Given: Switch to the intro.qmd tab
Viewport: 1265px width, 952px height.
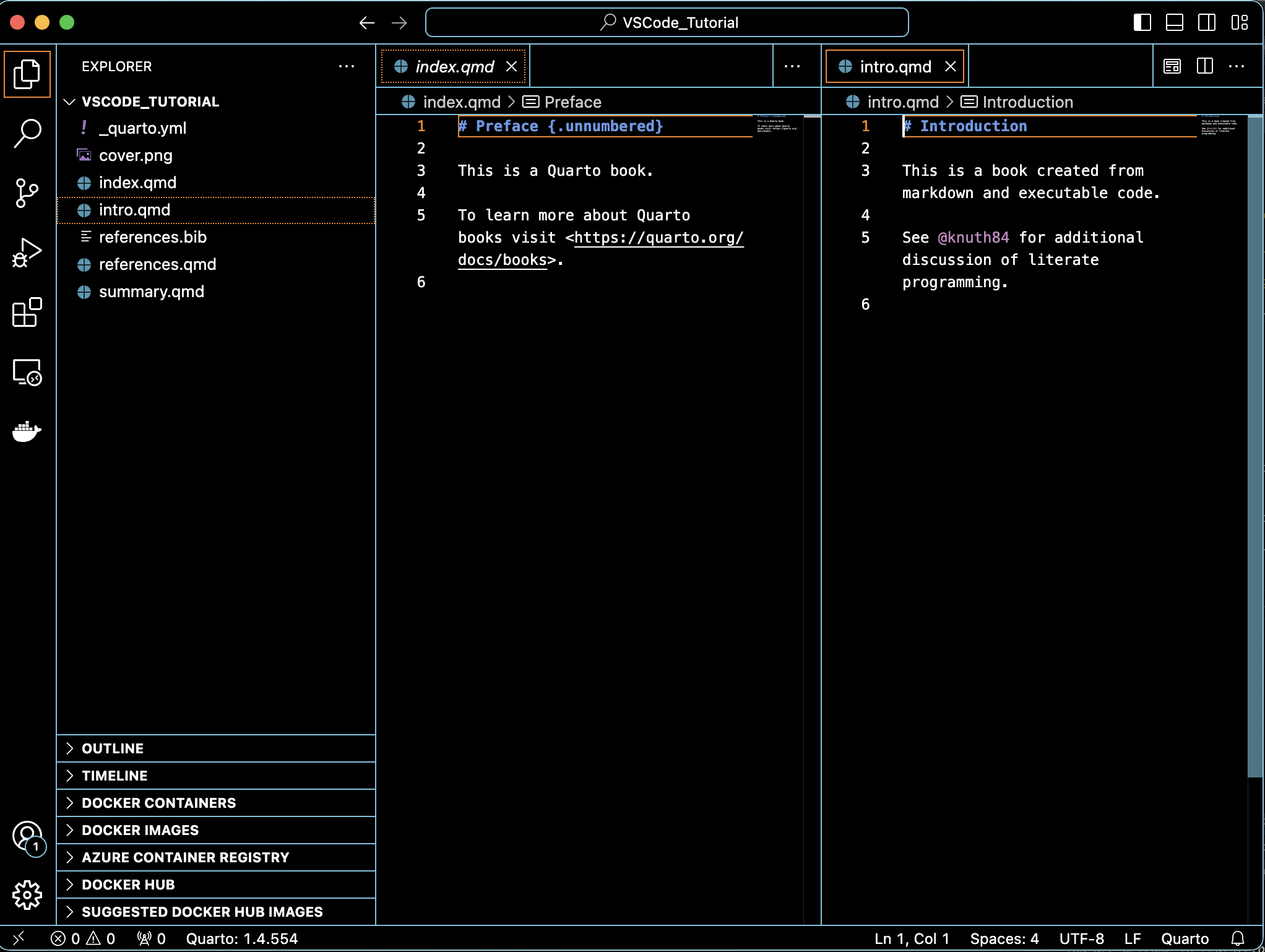Looking at the screenshot, I should point(895,66).
